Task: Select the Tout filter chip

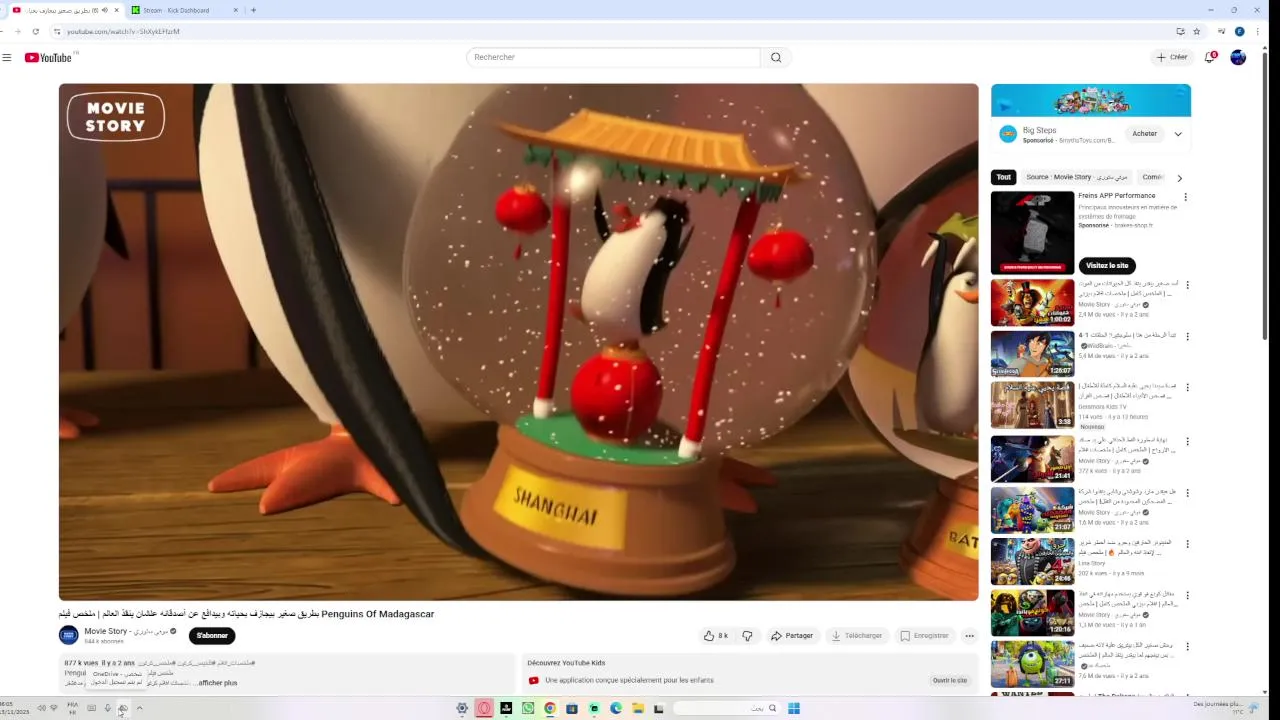Action: [x=1004, y=177]
